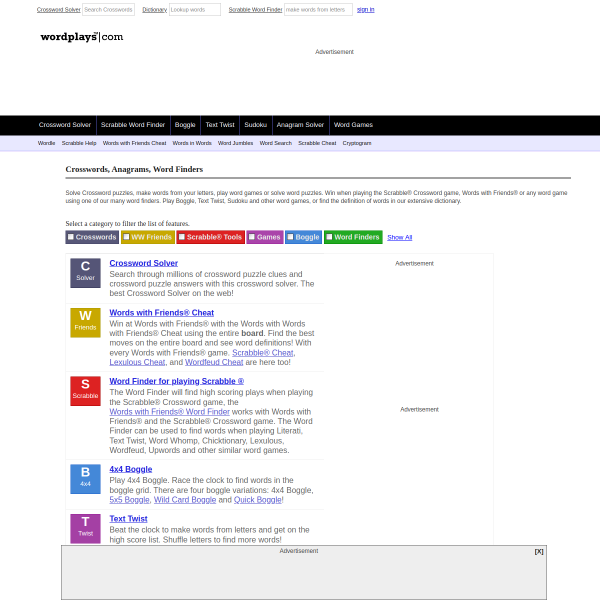Toggle the Boggle category checkbox
Viewport: 600px width, 600px height.
[x=290, y=237]
